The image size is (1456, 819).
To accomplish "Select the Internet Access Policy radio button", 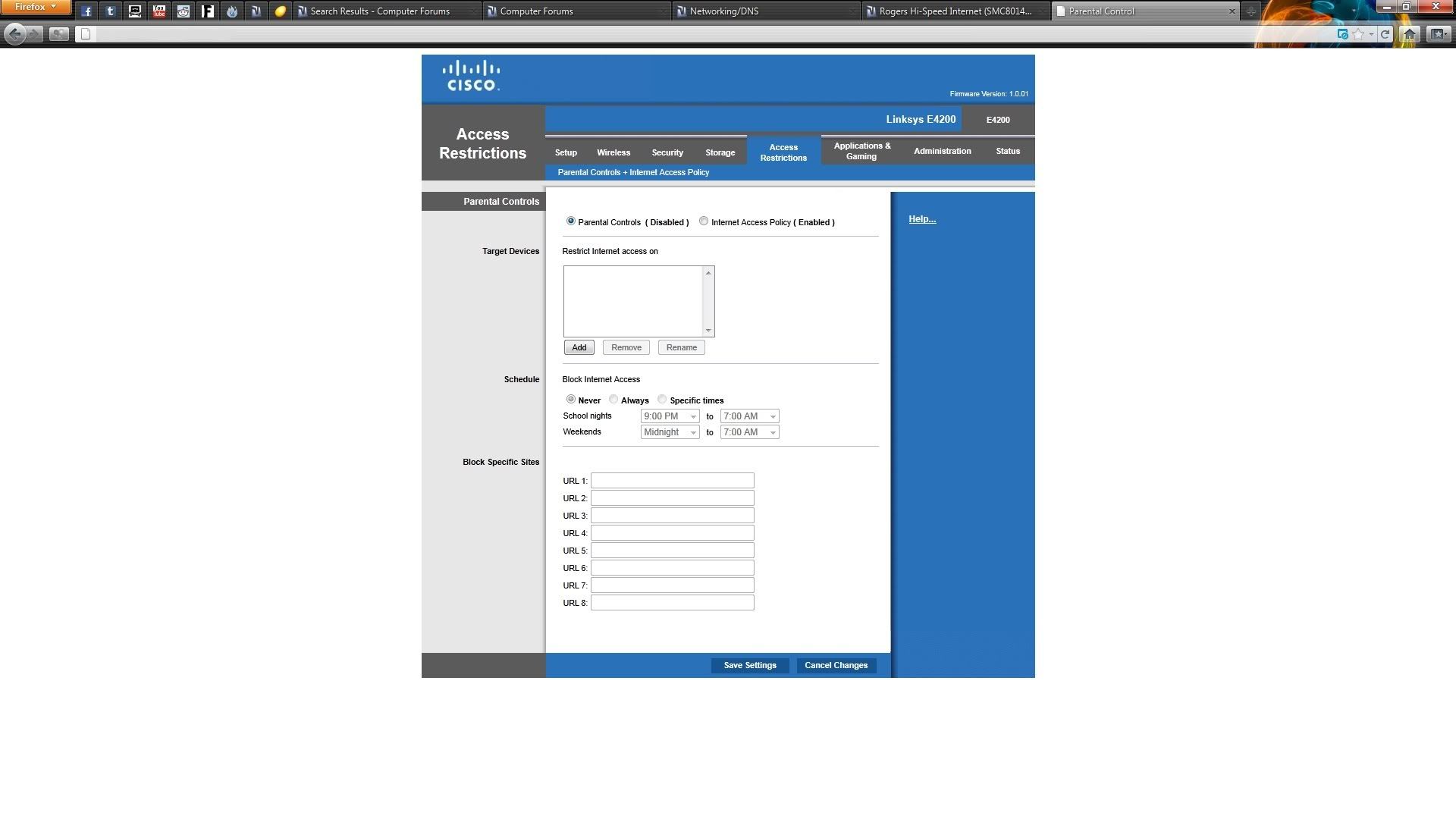I will coord(704,221).
